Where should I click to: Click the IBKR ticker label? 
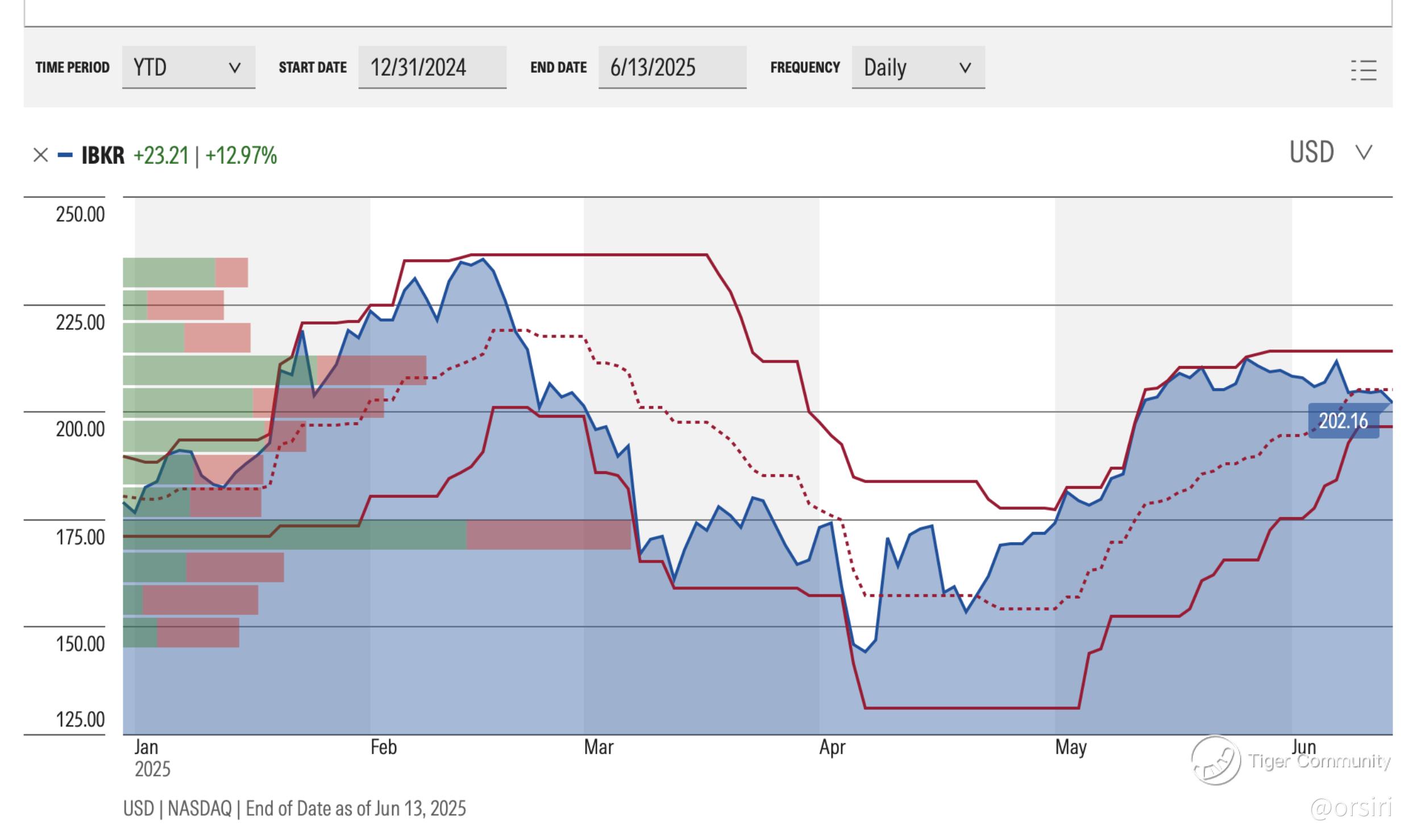103,155
